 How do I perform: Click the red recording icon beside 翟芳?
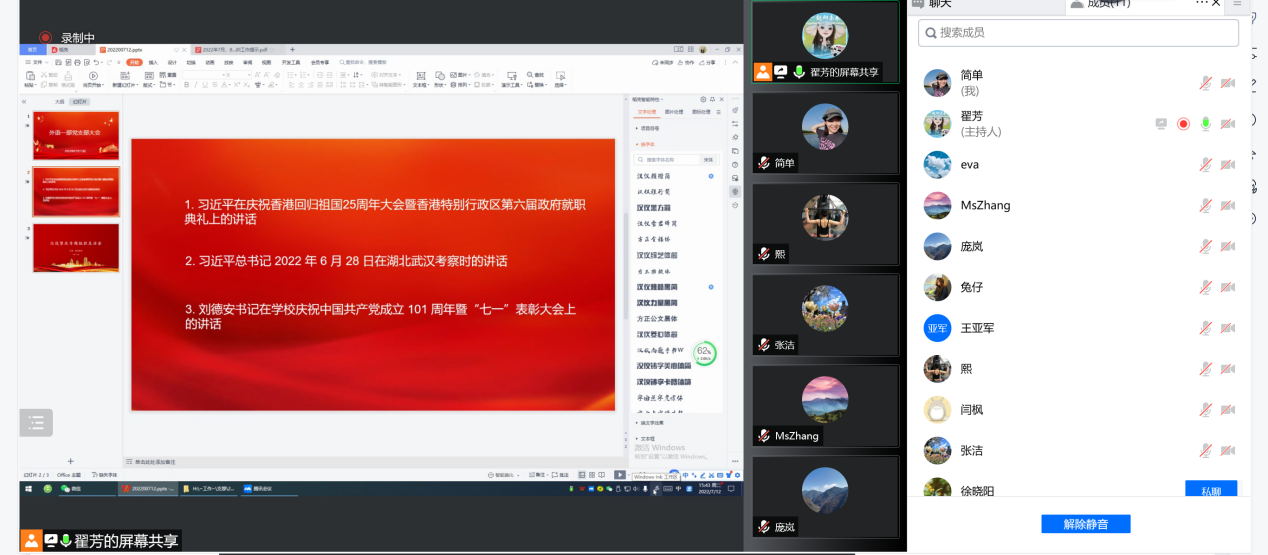[x=1183, y=124]
